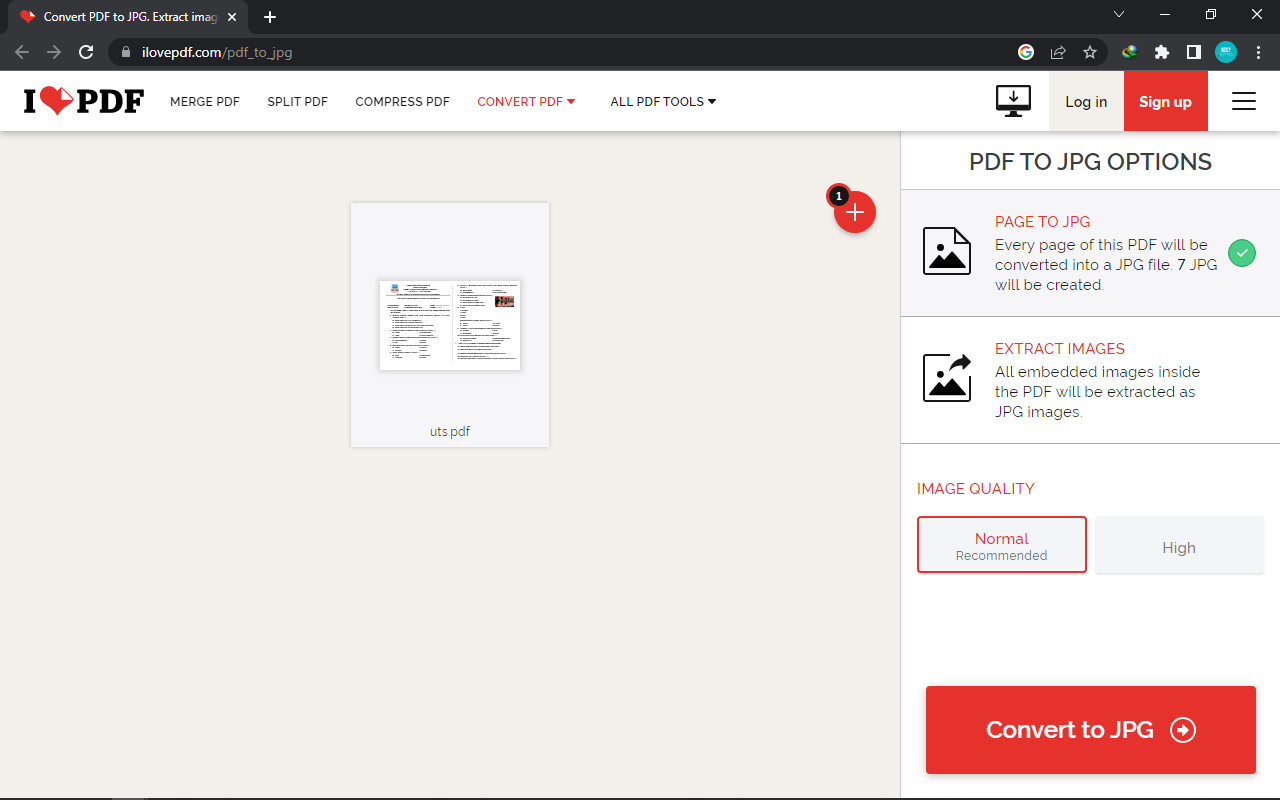Choose High image quality
This screenshot has width=1280, height=800.
pos(1179,545)
